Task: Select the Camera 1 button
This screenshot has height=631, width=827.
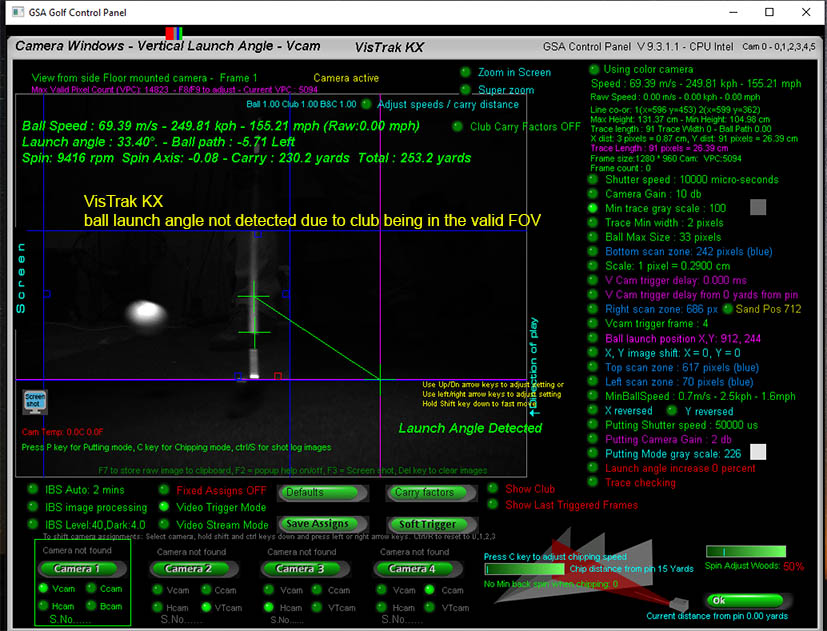Action: [x=82, y=569]
